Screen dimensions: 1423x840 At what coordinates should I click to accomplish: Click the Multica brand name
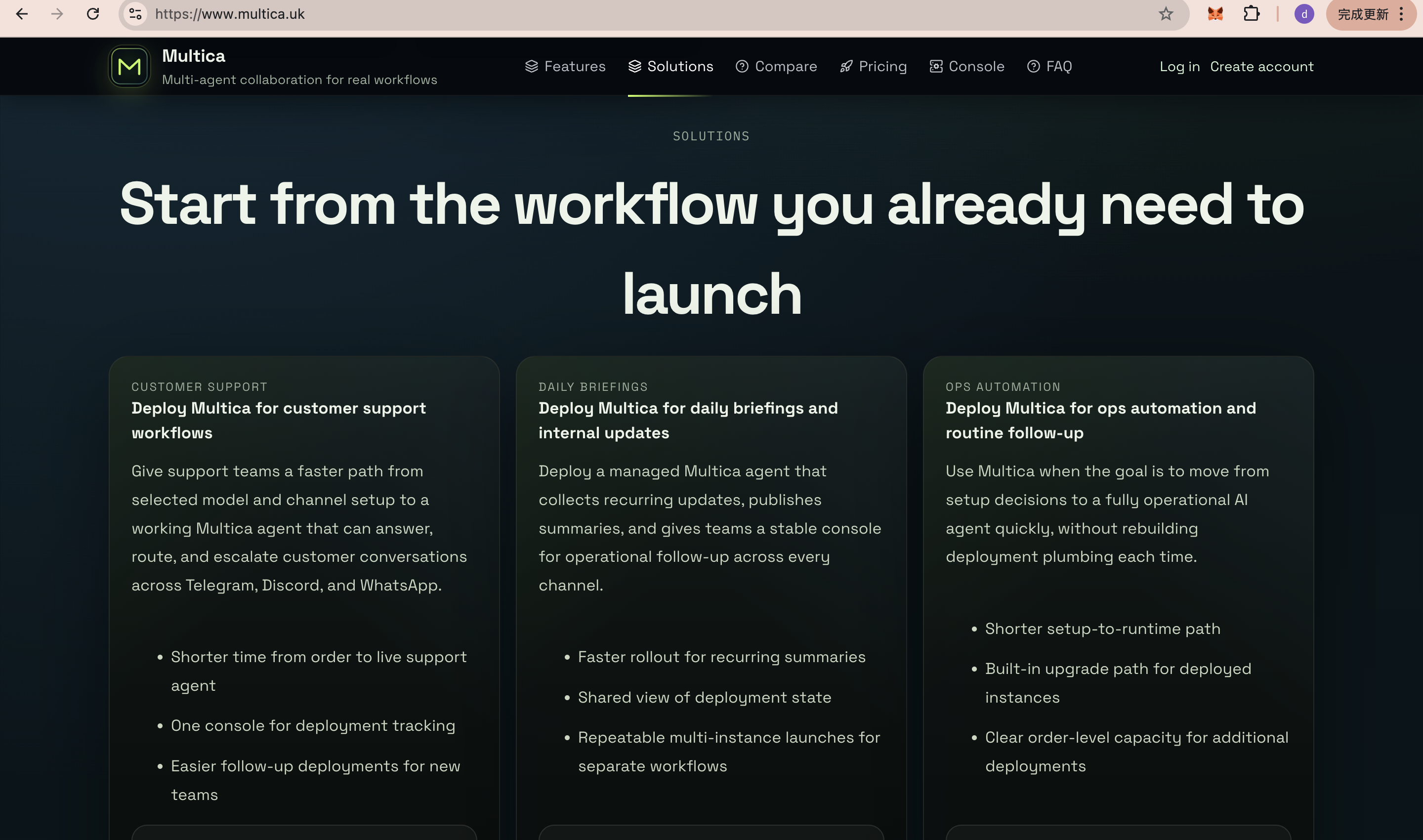(x=194, y=55)
